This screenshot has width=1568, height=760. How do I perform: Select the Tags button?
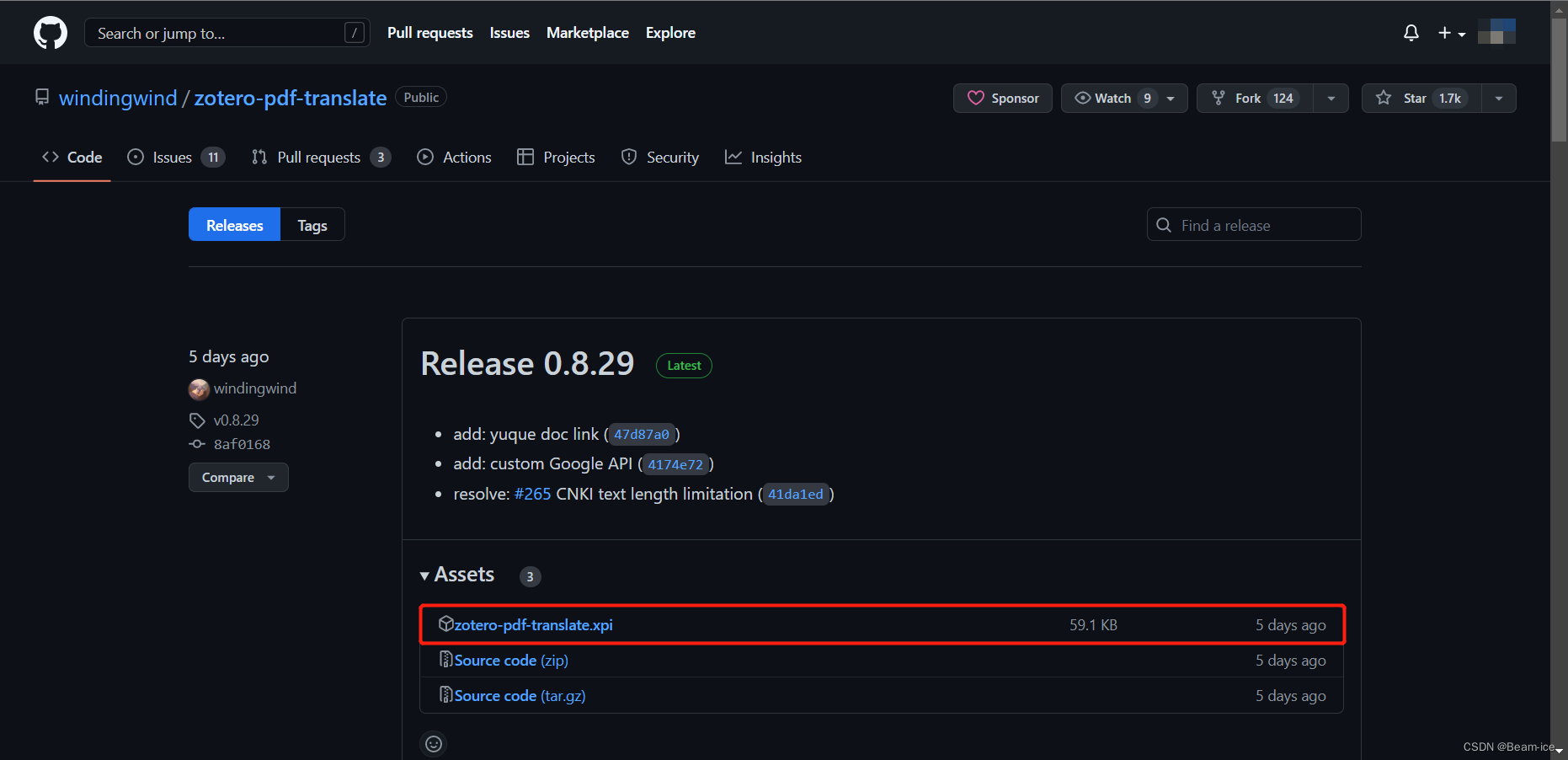pos(312,225)
